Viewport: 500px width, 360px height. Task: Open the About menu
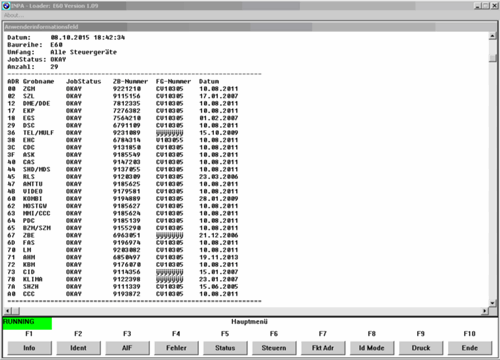(x=14, y=15)
